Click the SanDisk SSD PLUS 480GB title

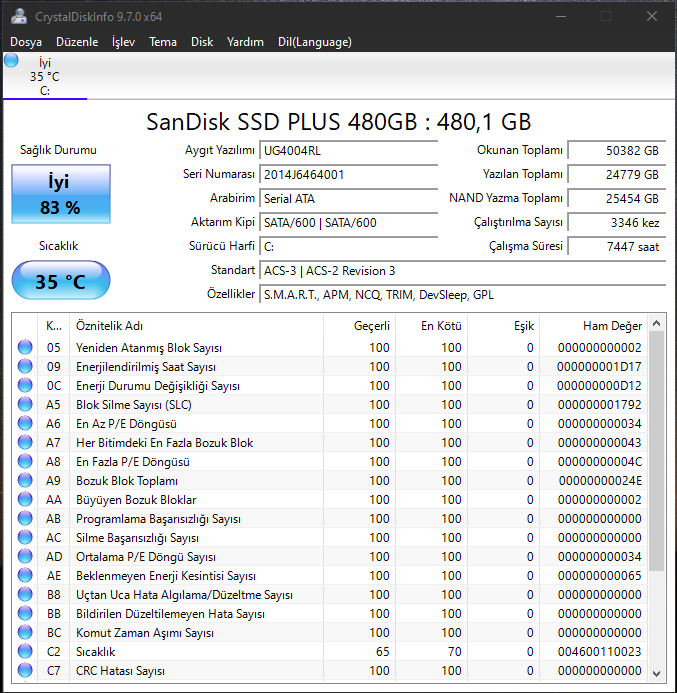(x=338, y=122)
